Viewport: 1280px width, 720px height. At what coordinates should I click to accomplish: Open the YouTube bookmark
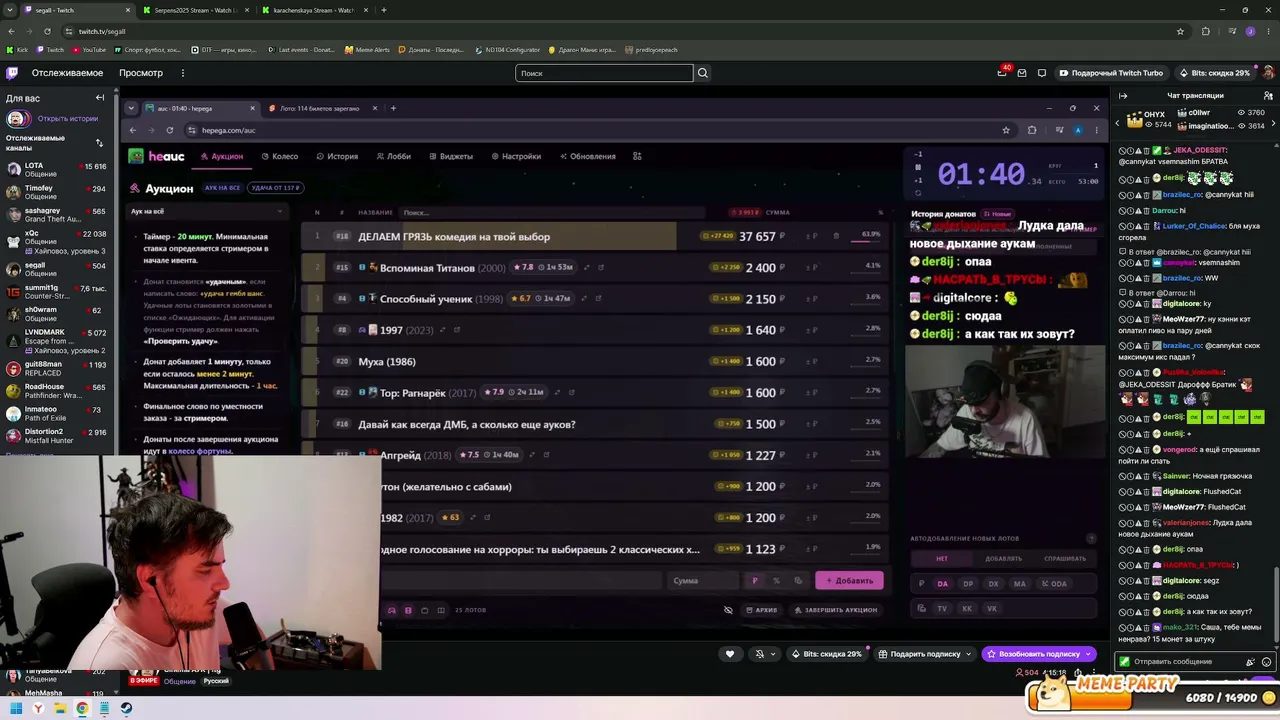point(89,50)
